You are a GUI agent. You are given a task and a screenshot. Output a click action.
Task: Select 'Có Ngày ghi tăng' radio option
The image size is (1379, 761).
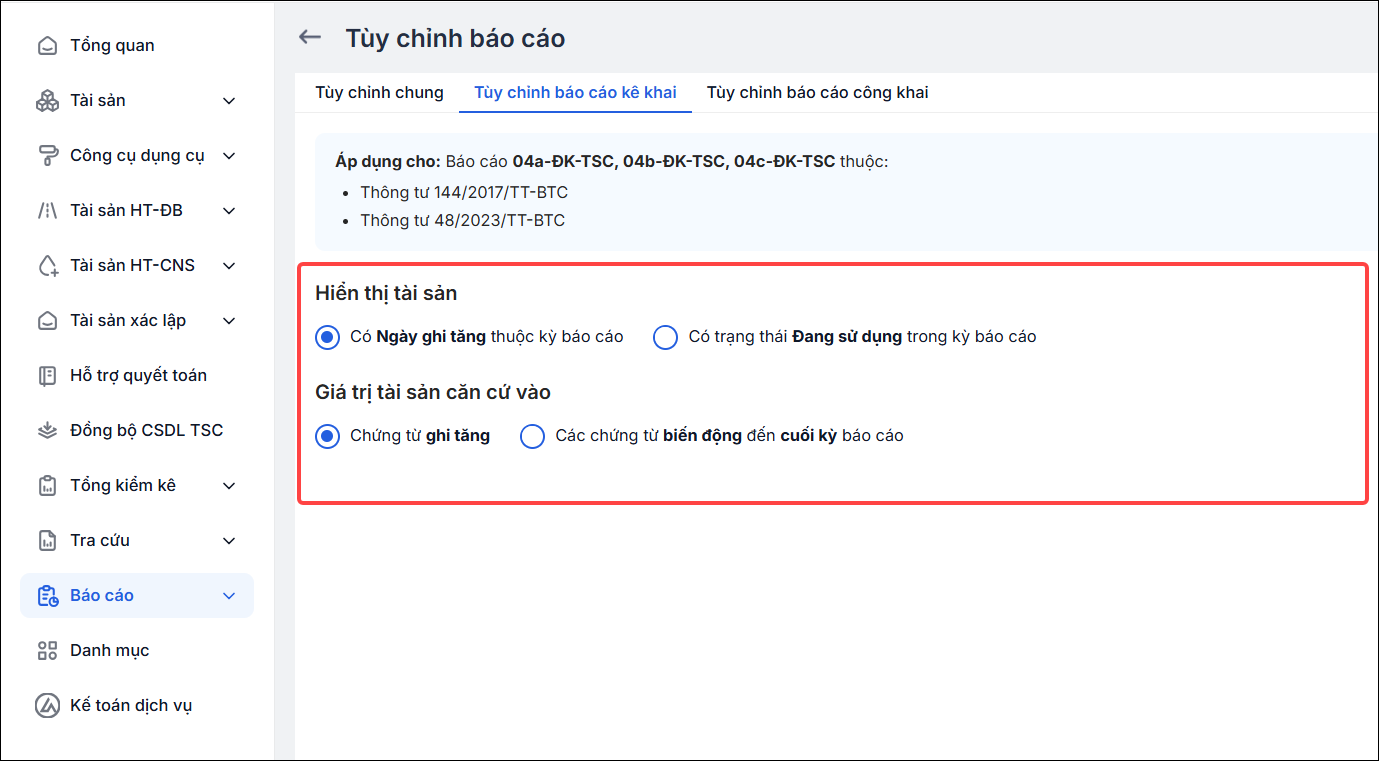[x=327, y=337]
